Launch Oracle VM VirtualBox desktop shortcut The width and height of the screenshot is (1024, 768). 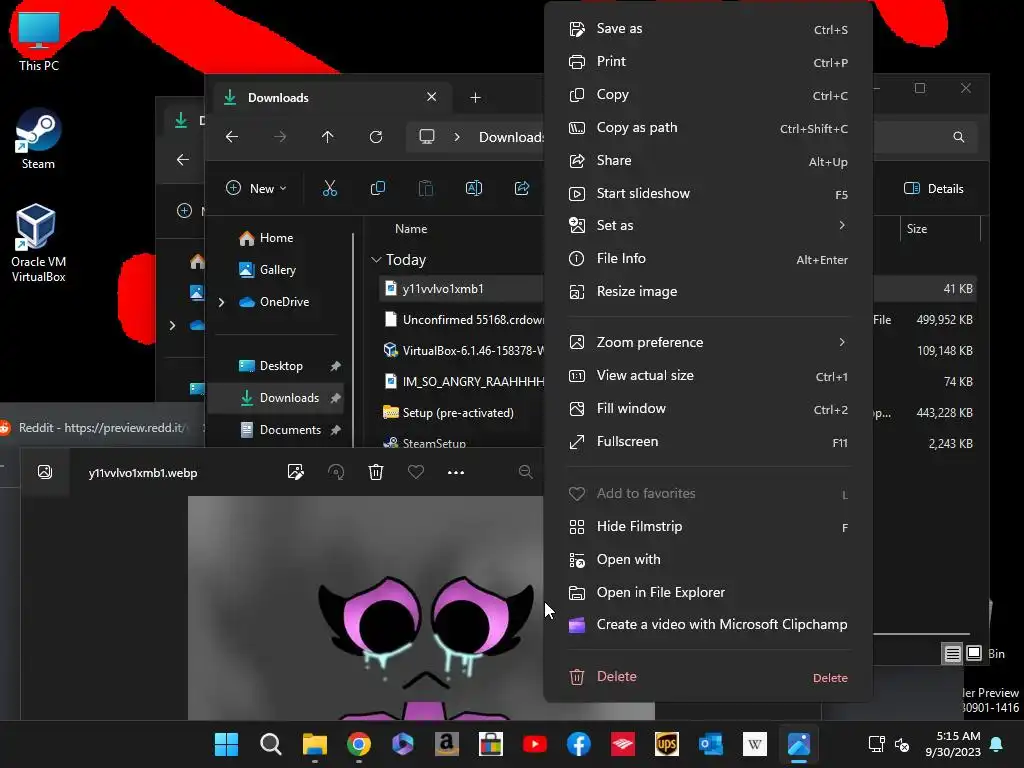(x=38, y=243)
